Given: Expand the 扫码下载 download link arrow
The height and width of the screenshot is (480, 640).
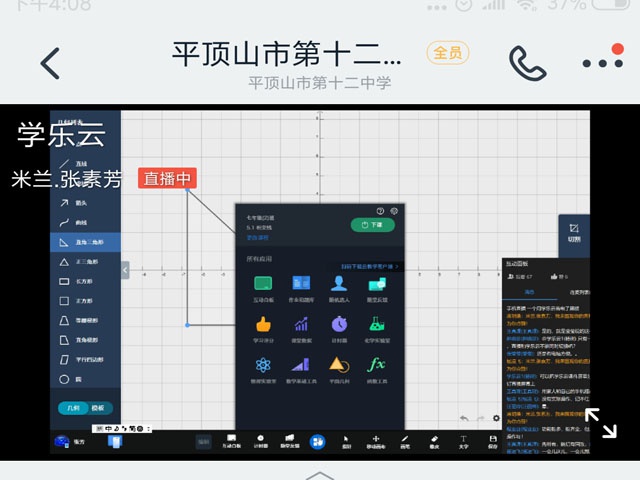Looking at the screenshot, I should click(x=397, y=267).
